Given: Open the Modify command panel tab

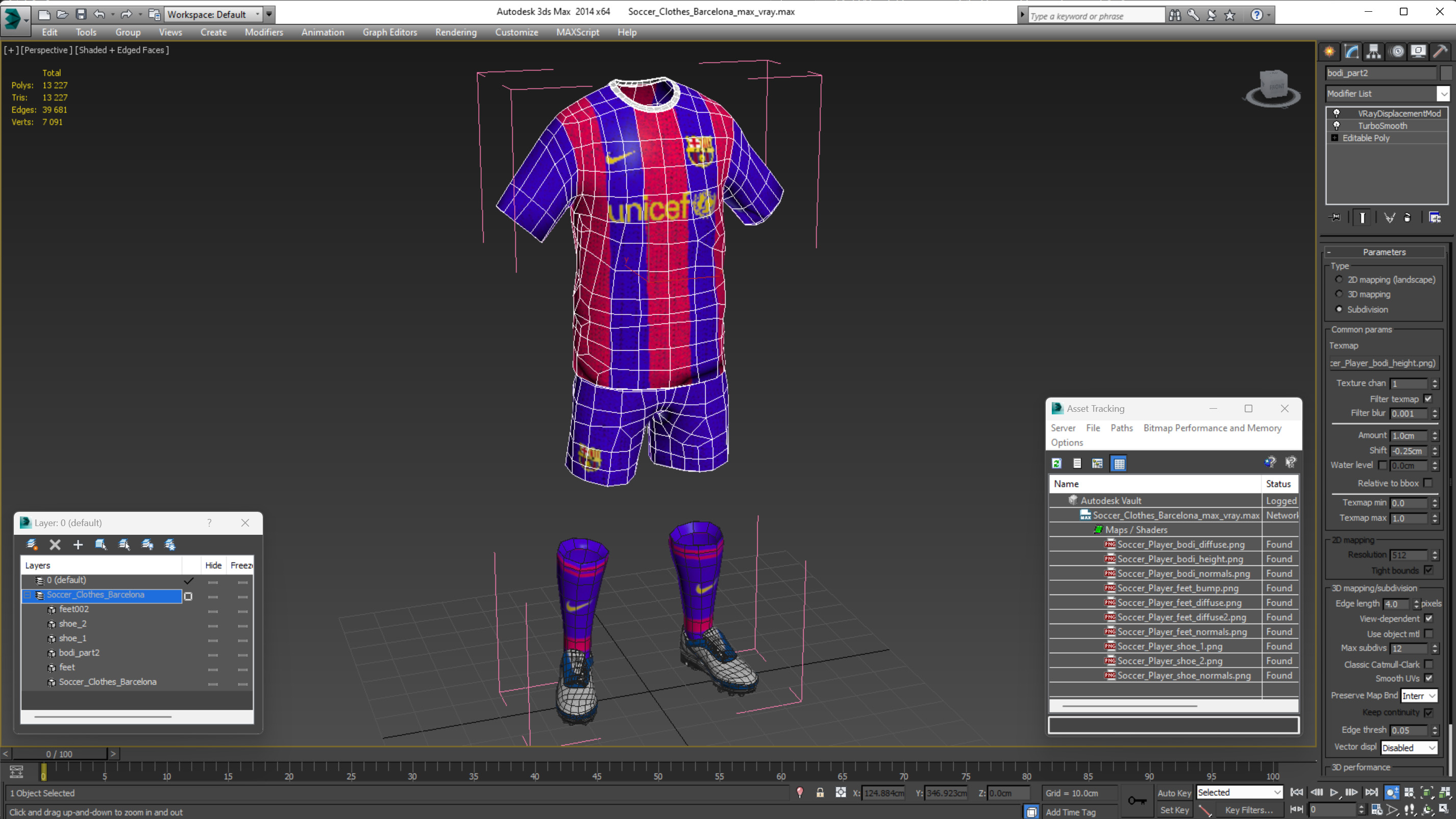Looking at the screenshot, I should (1351, 52).
